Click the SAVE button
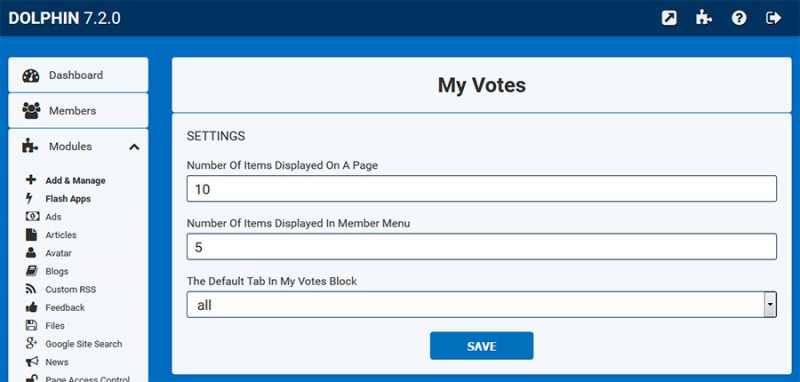Viewport: 800px width, 382px height. point(481,346)
